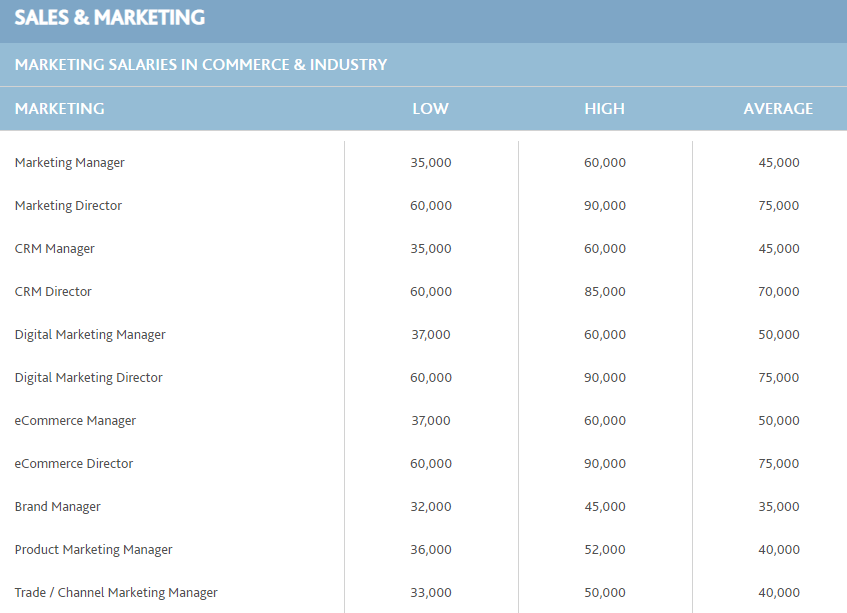The height and width of the screenshot is (613, 847).
Task: Click the CRM Manager row label
Action: tap(55, 248)
